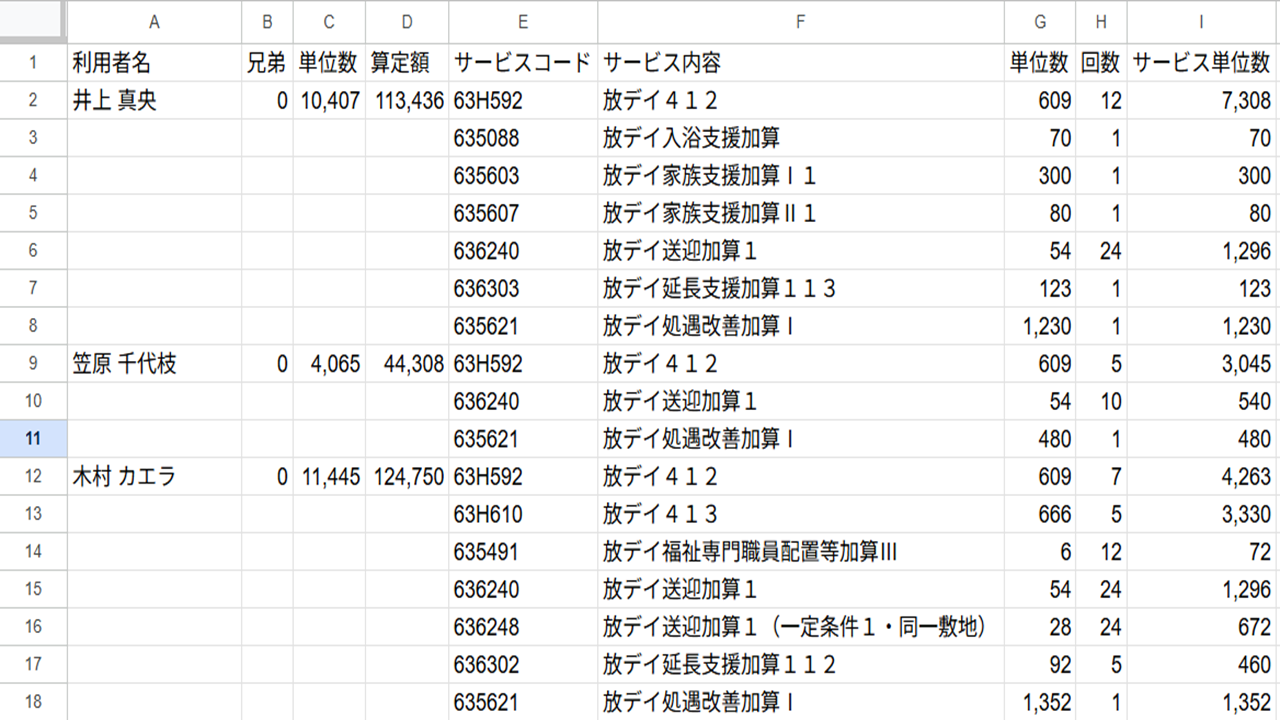Click the row 1 header
Viewport: 1280px width, 720px height.
point(33,63)
